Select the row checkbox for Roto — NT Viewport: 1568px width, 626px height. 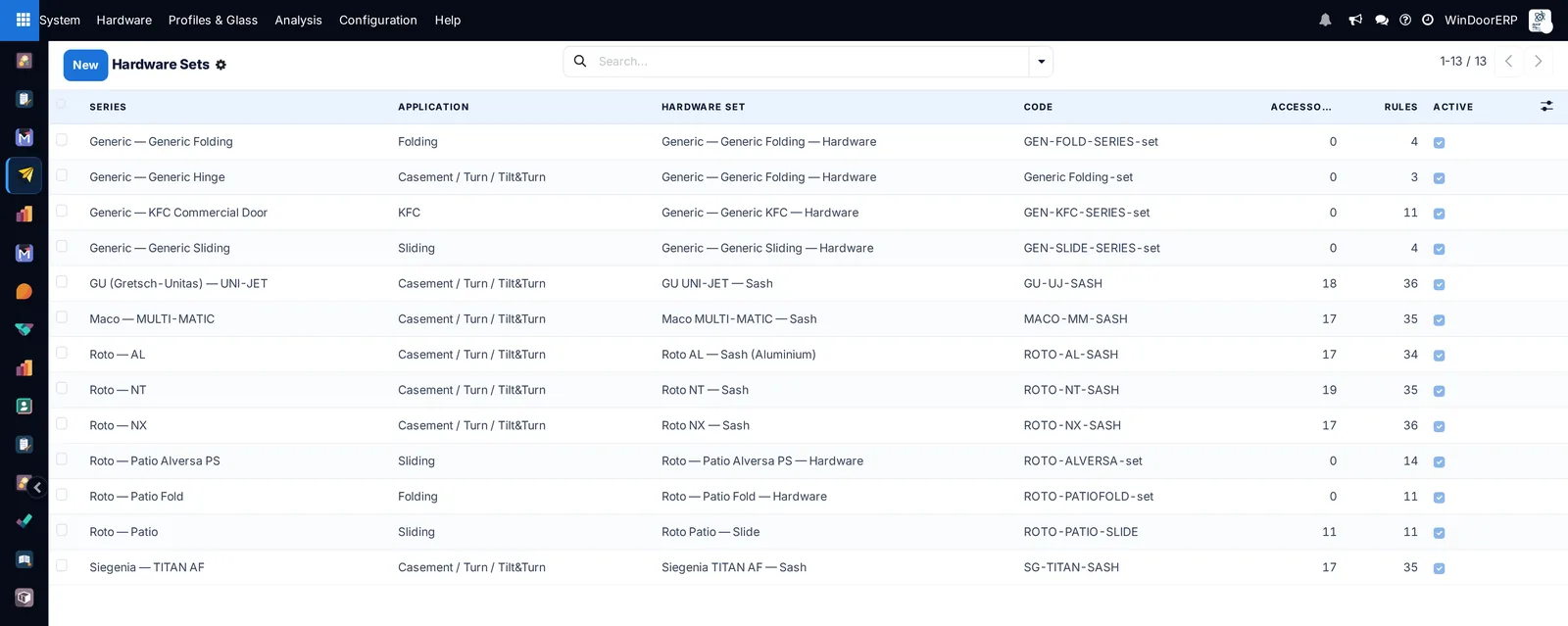tap(62, 389)
